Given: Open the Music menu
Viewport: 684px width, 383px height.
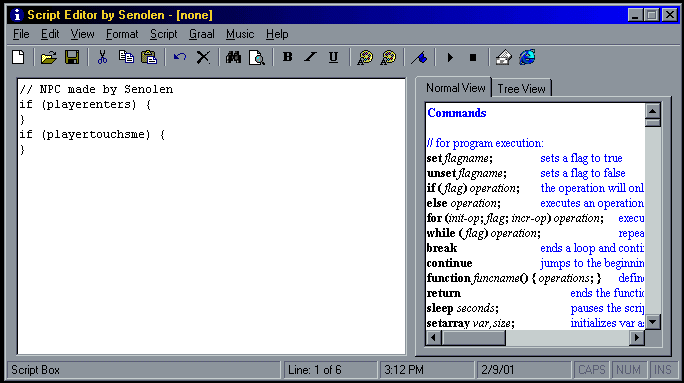Looking at the screenshot, I should [240, 34].
